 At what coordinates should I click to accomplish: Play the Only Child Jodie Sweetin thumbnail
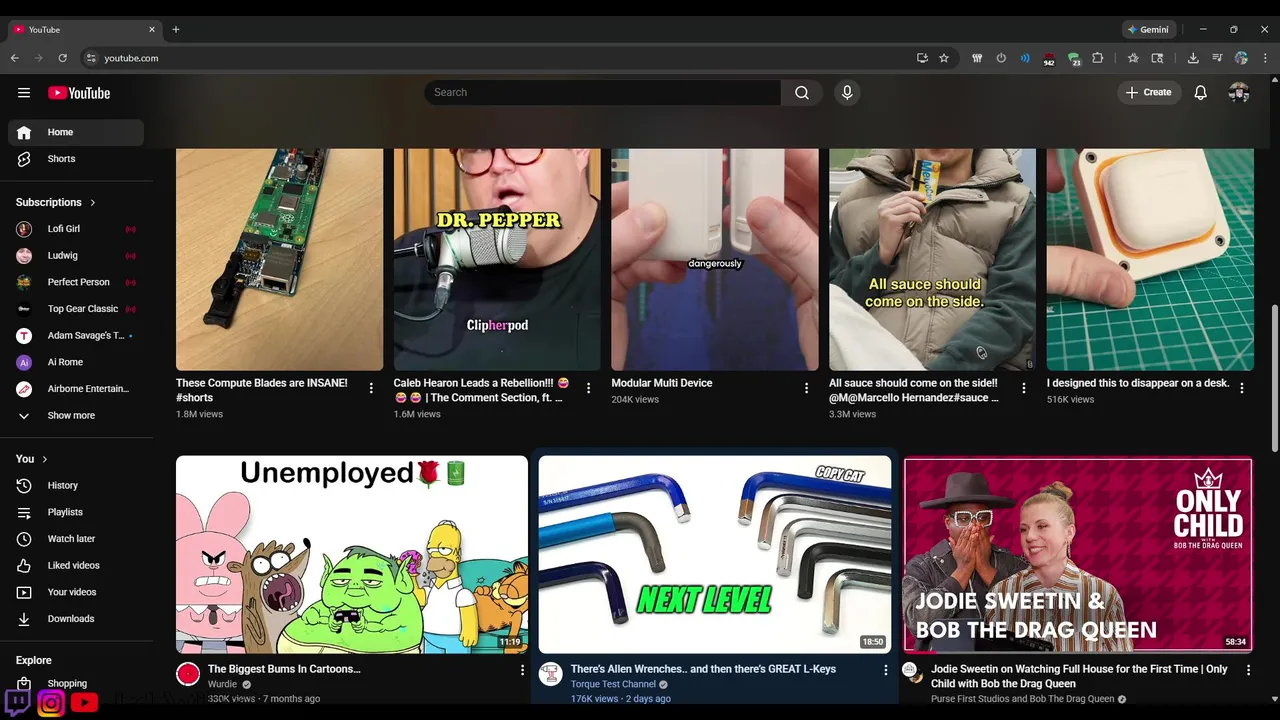pos(1078,555)
